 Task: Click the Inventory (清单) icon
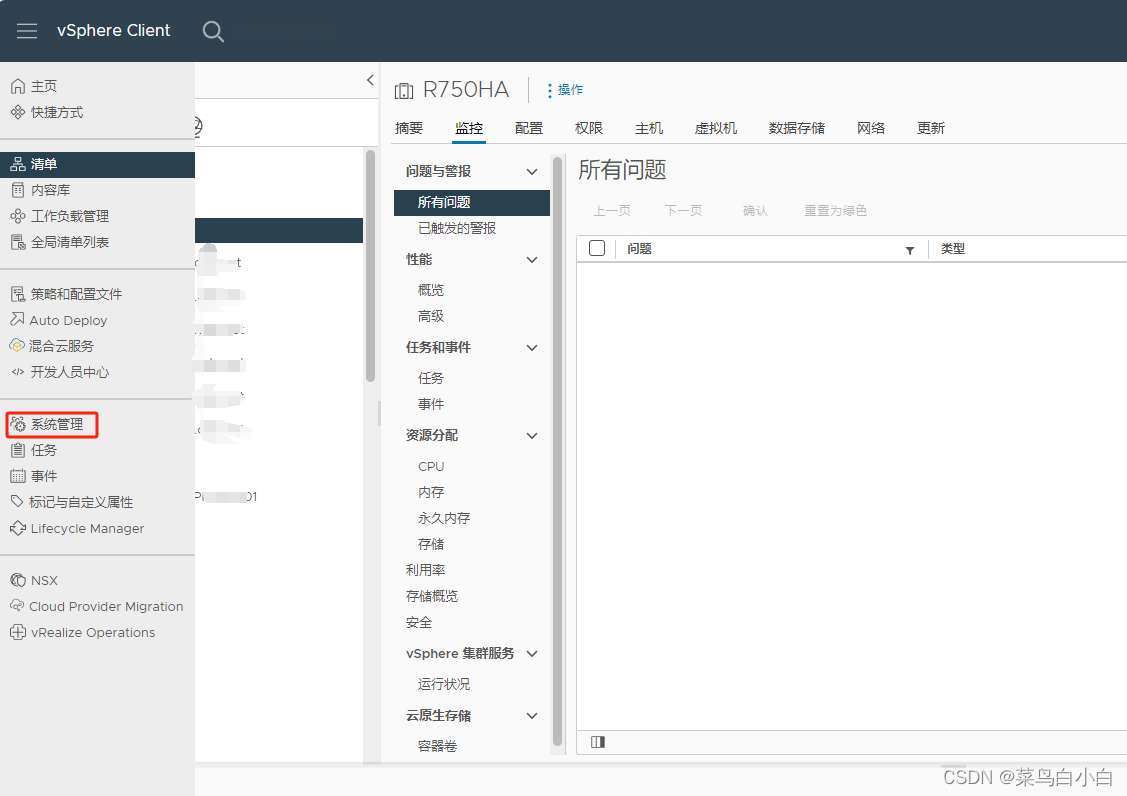click(18, 164)
